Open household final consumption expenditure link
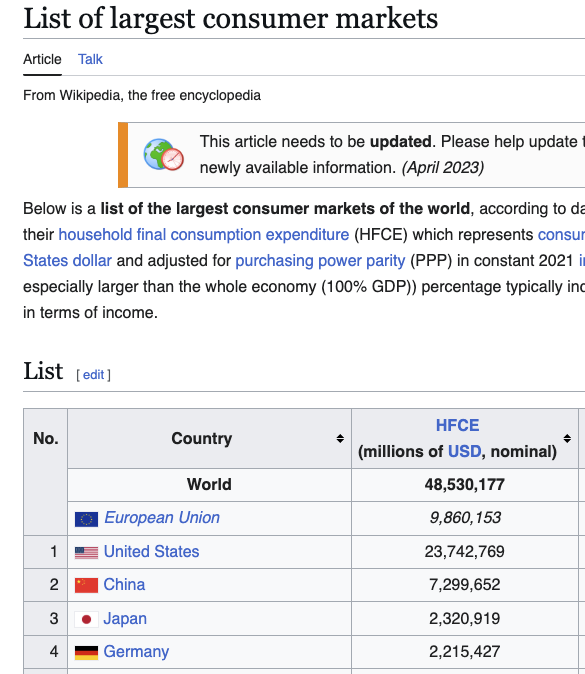 [204, 235]
